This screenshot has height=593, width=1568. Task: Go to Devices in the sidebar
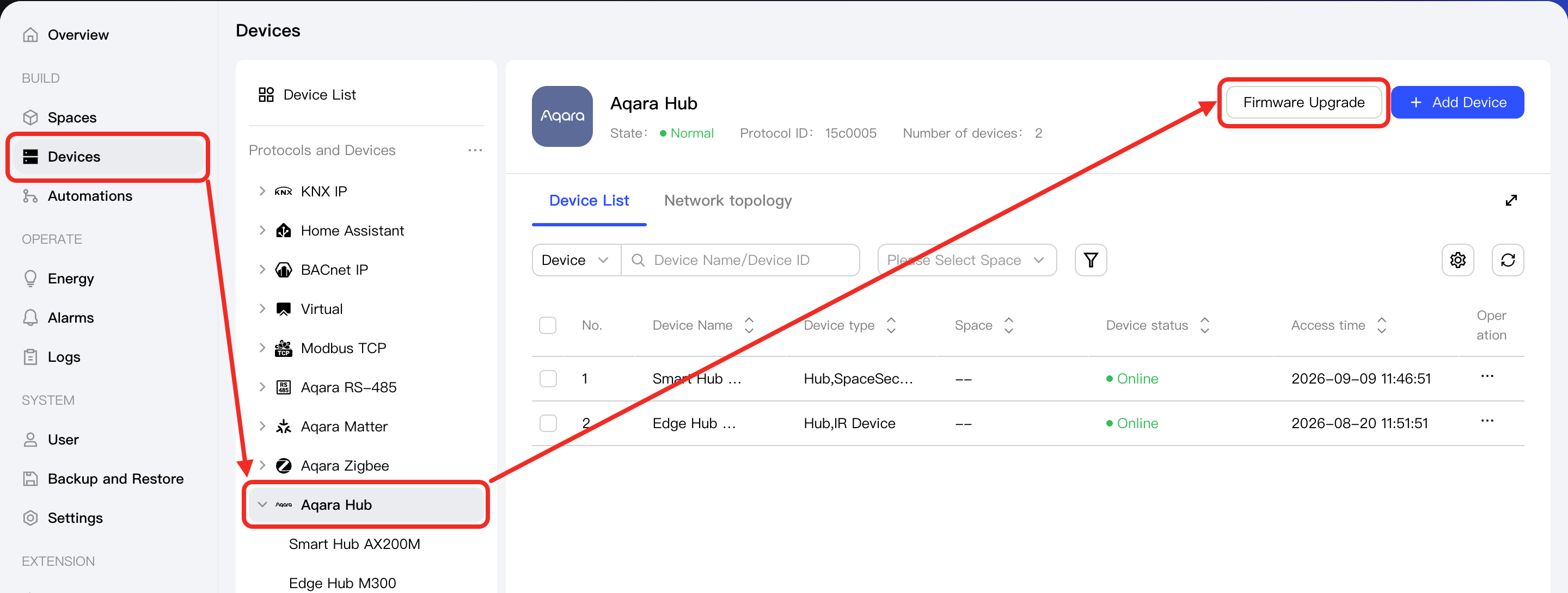pyautogui.click(x=108, y=157)
